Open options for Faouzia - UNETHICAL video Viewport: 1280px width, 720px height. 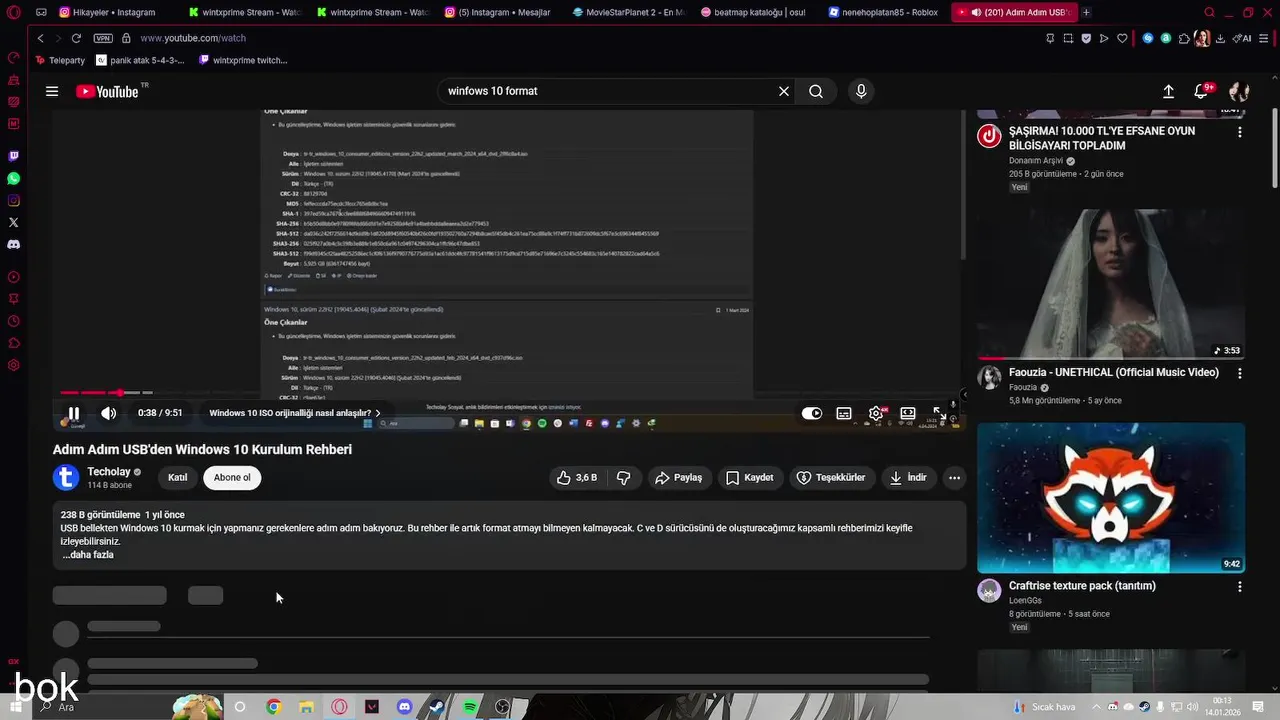pos(1240,374)
